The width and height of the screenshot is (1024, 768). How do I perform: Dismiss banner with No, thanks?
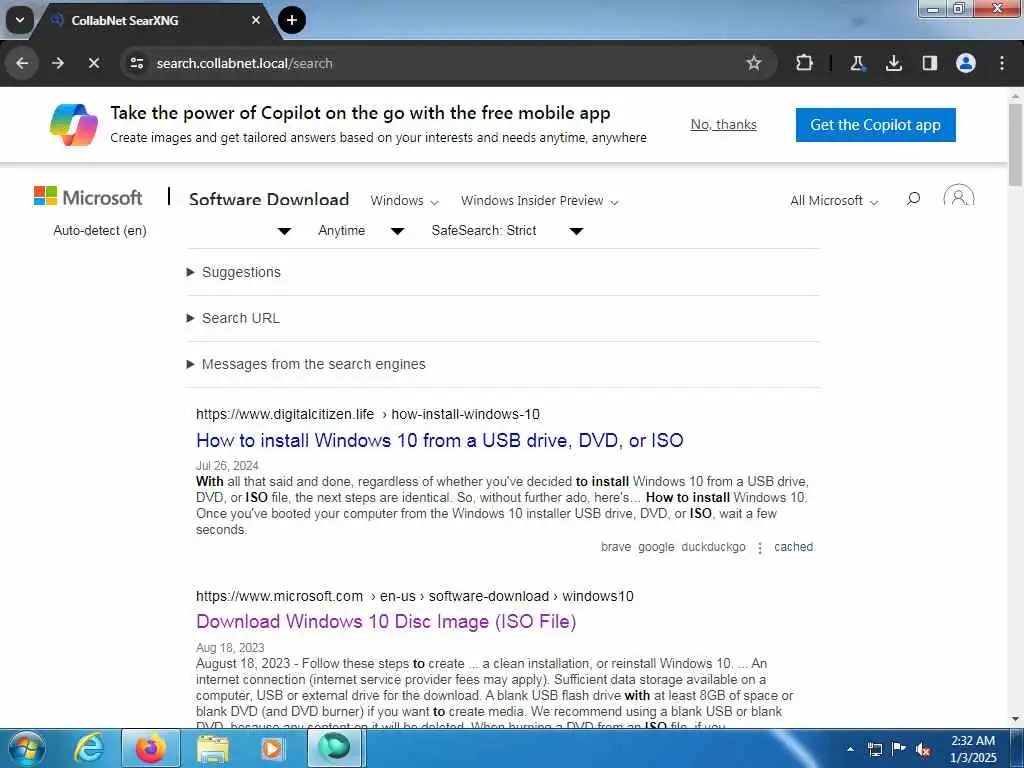click(x=724, y=124)
